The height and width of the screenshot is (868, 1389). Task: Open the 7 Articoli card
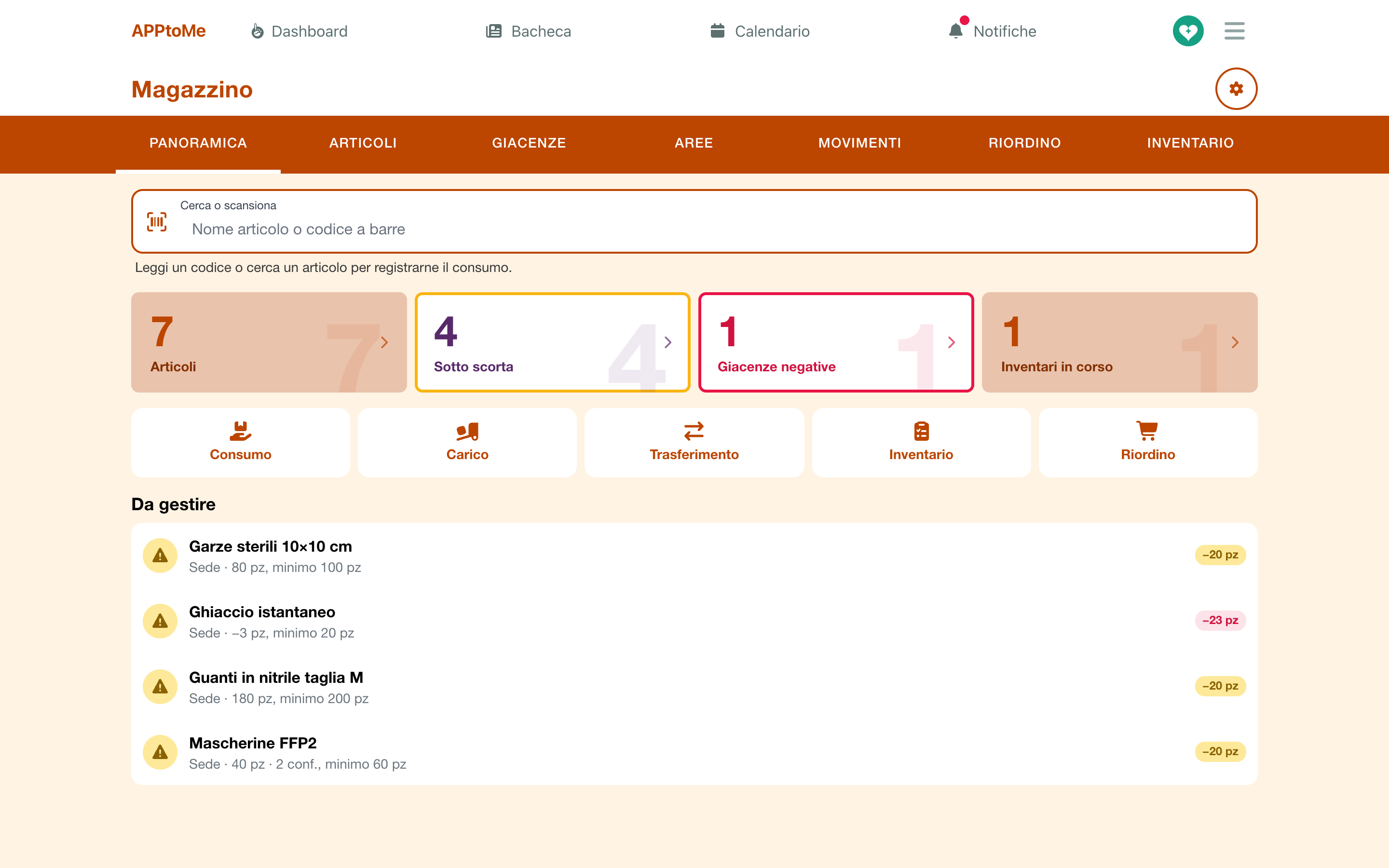[x=269, y=342]
